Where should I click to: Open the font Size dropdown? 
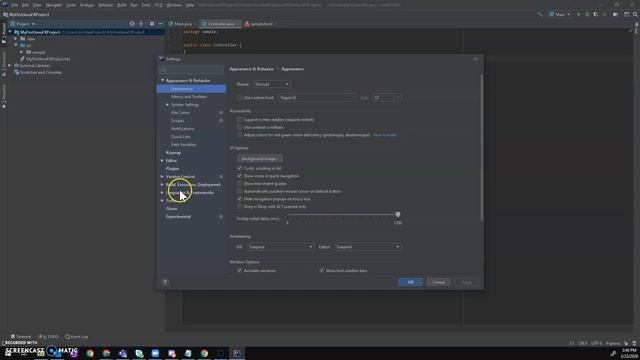(387, 98)
